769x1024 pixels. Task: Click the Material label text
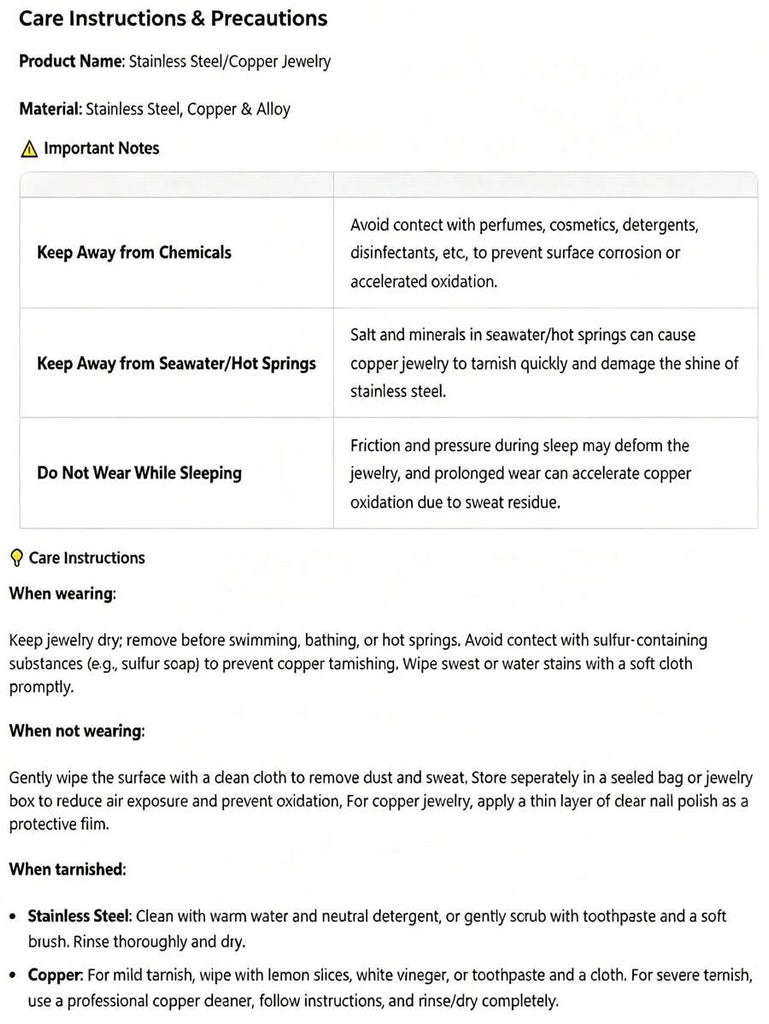(51, 108)
